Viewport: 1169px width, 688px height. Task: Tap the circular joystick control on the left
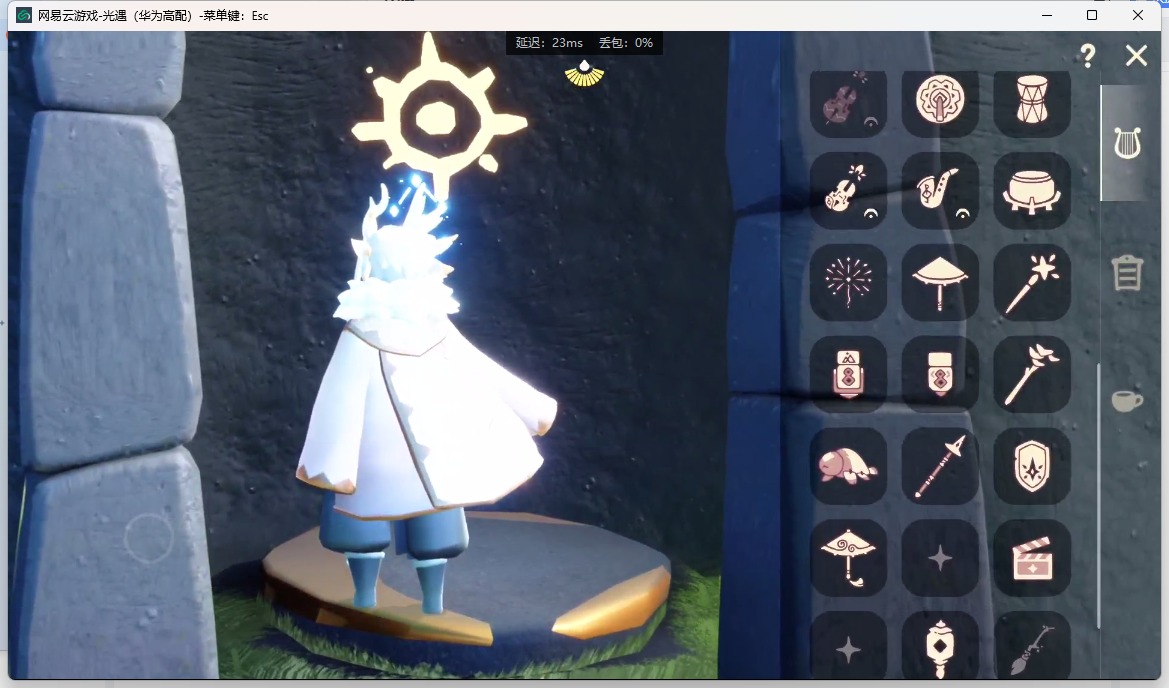[149, 537]
